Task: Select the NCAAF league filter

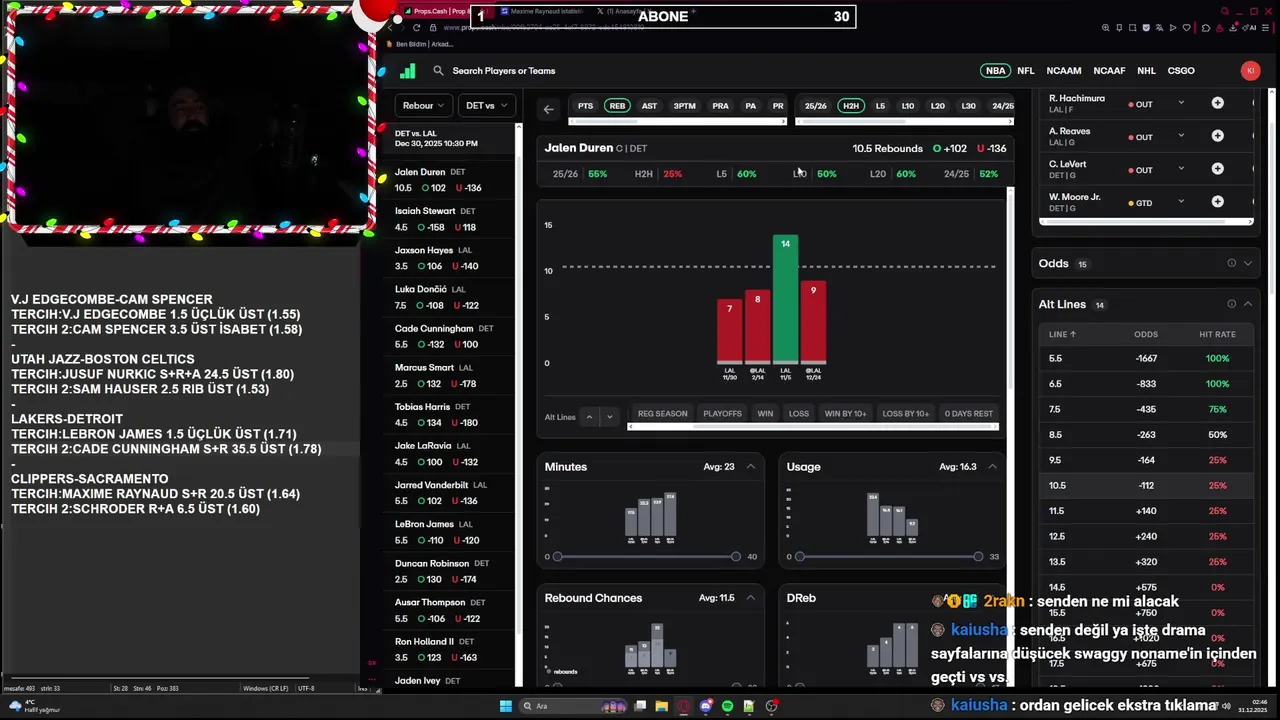Action: click(x=1109, y=71)
